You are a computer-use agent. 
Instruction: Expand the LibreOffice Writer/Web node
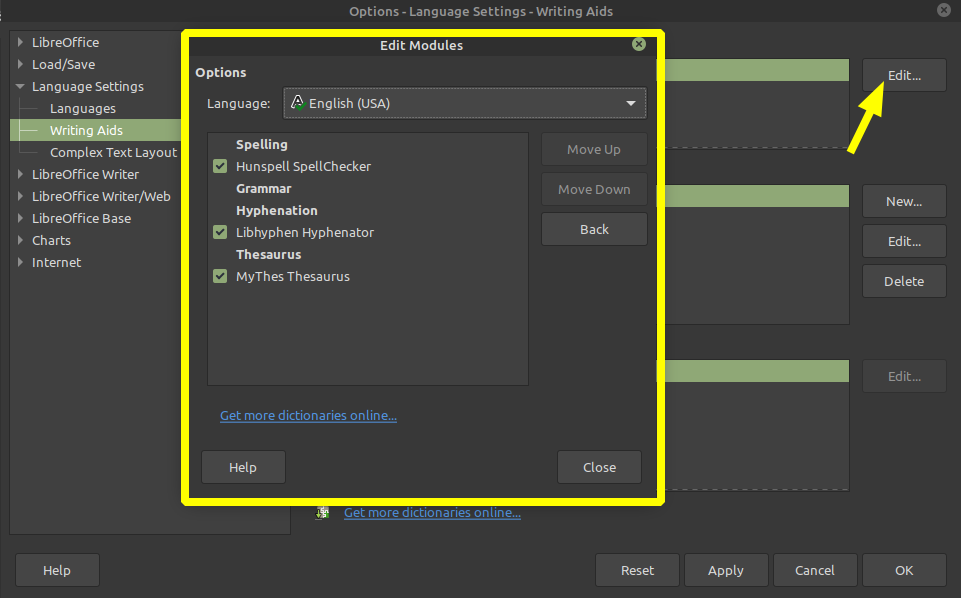click(x=20, y=197)
